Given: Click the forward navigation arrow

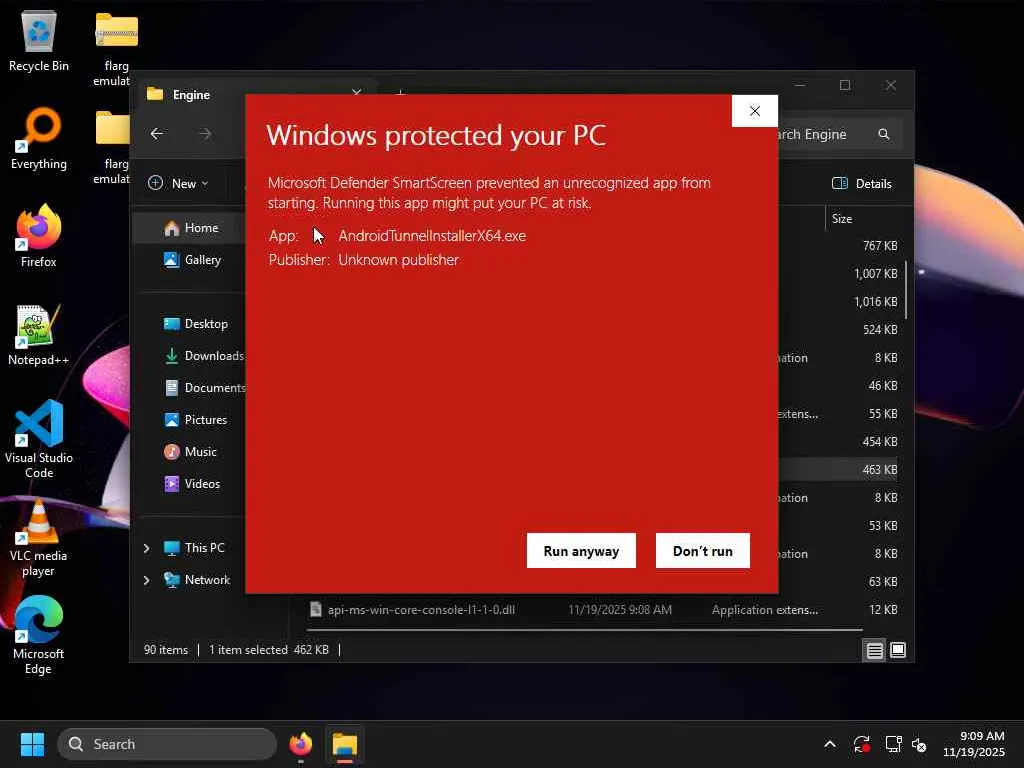Looking at the screenshot, I should point(205,134).
